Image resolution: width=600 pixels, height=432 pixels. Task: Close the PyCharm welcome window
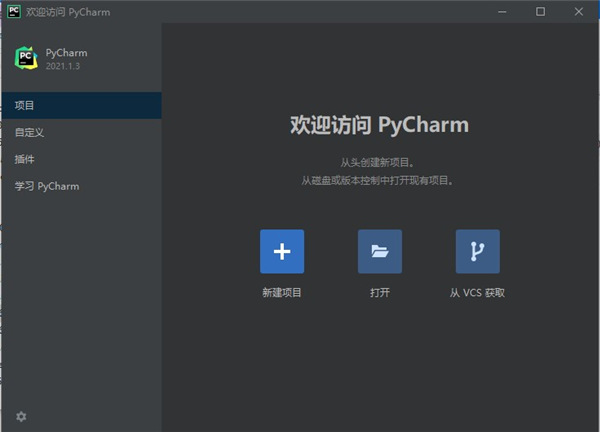(579, 12)
